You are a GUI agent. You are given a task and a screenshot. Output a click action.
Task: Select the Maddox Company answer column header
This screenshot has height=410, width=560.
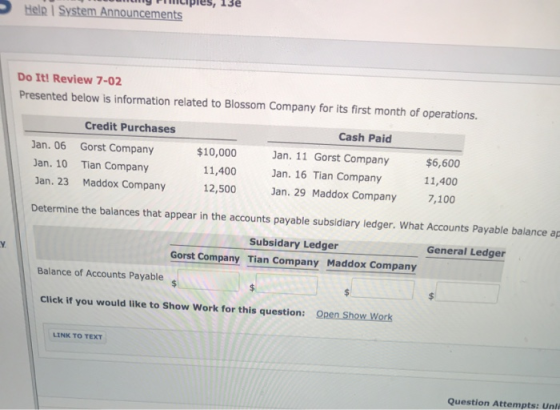tap(371, 265)
